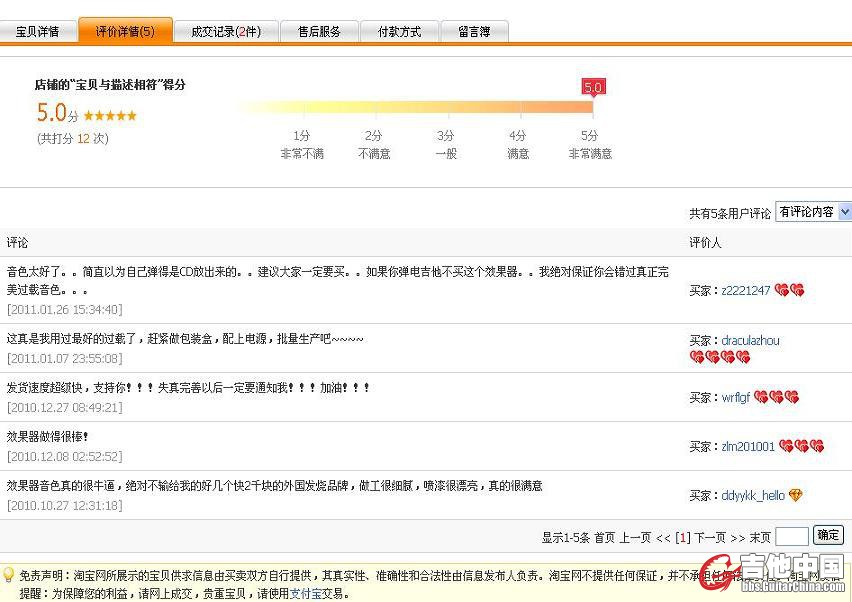Image resolution: width=852 pixels, height=602 pixels.
Task: Click the 2分 不满意 scale label
Action: (374, 145)
